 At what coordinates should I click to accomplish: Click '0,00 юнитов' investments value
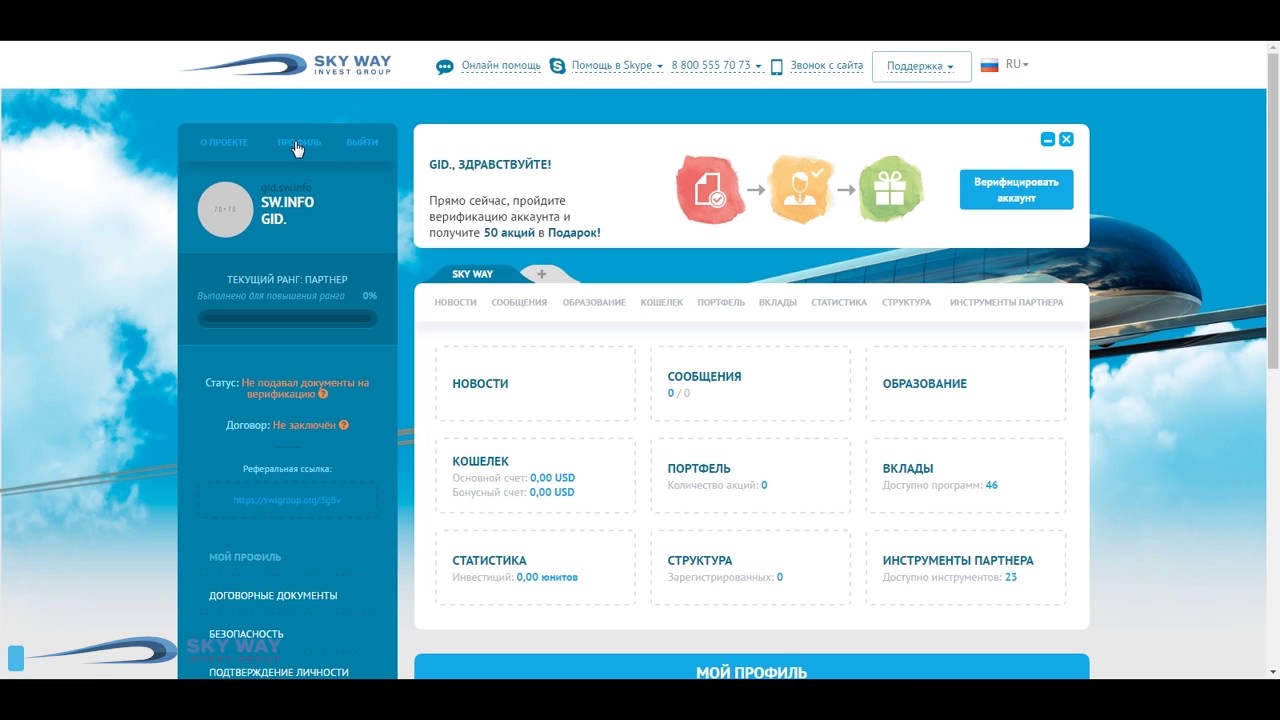point(547,577)
